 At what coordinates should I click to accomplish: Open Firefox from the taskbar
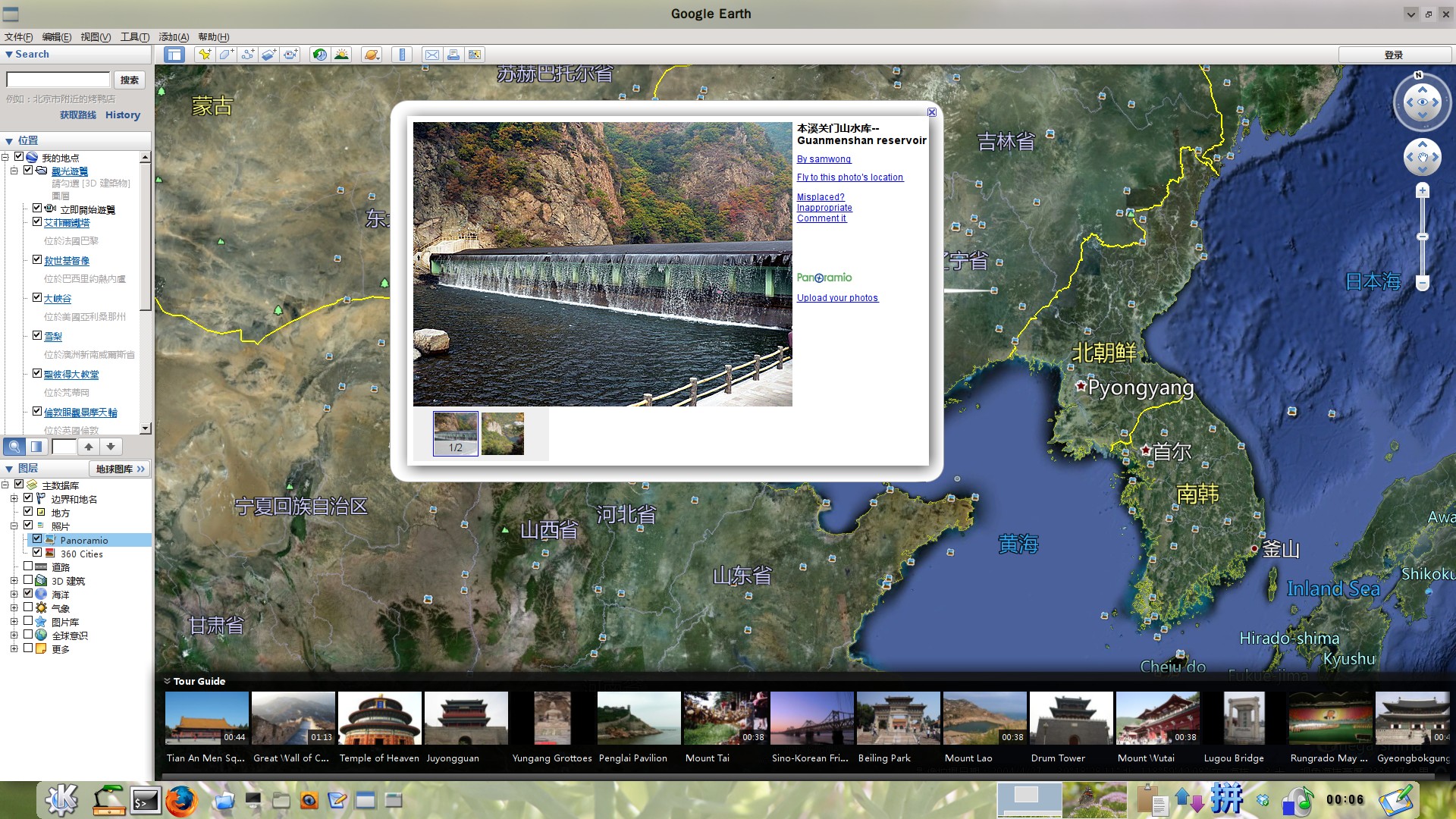(x=181, y=801)
